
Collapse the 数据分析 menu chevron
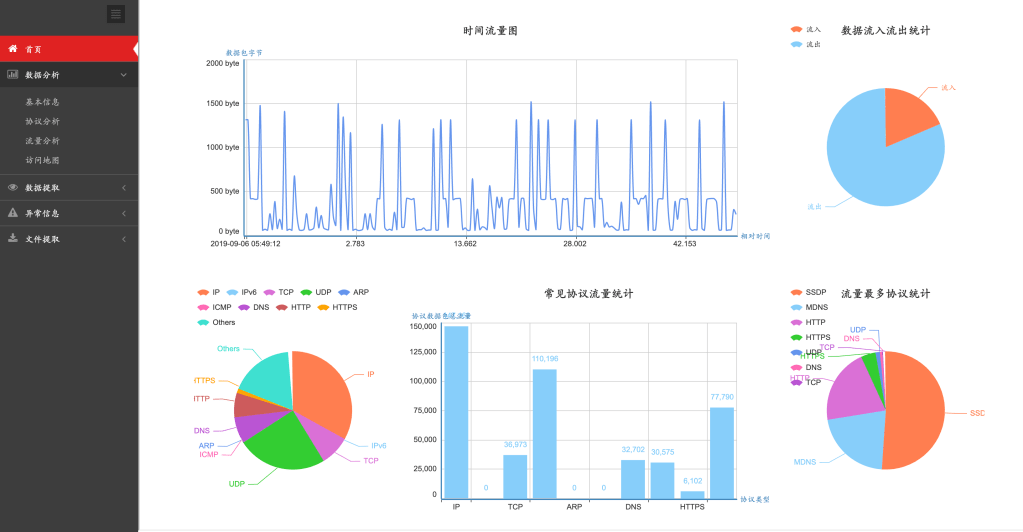click(x=123, y=75)
